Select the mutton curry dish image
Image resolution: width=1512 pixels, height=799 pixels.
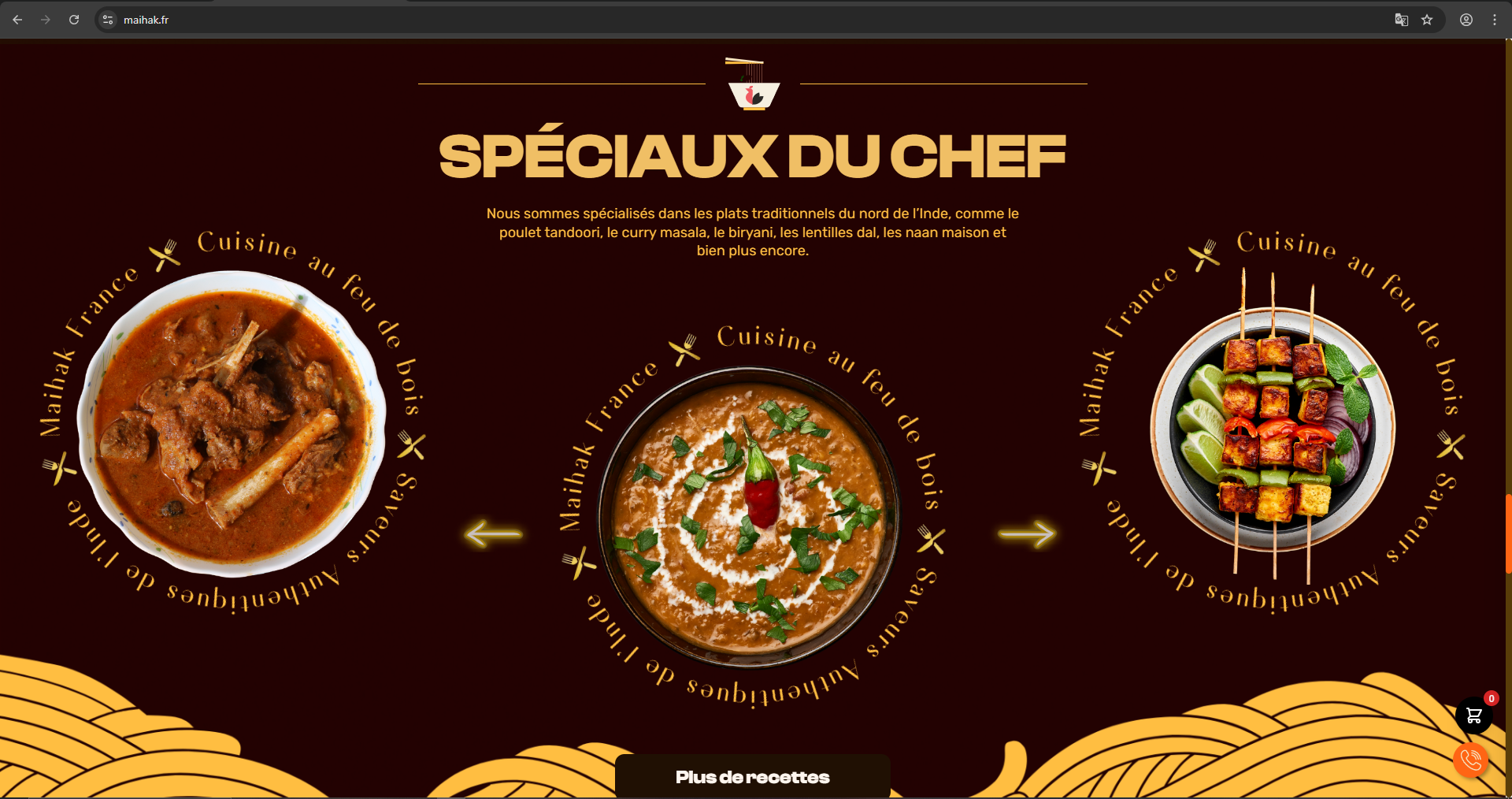tap(232, 424)
